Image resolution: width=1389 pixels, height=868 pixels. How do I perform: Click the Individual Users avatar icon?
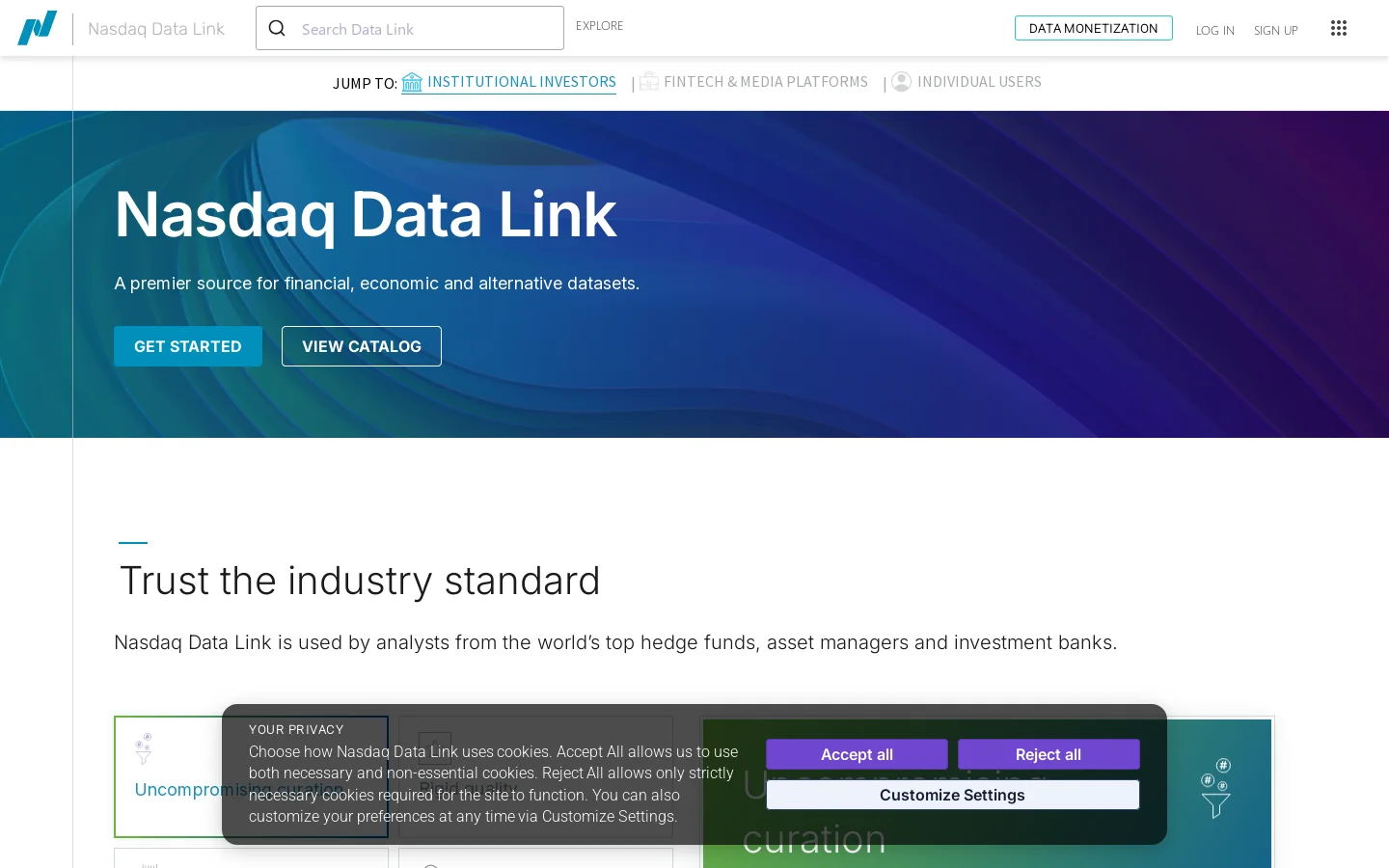(902, 82)
